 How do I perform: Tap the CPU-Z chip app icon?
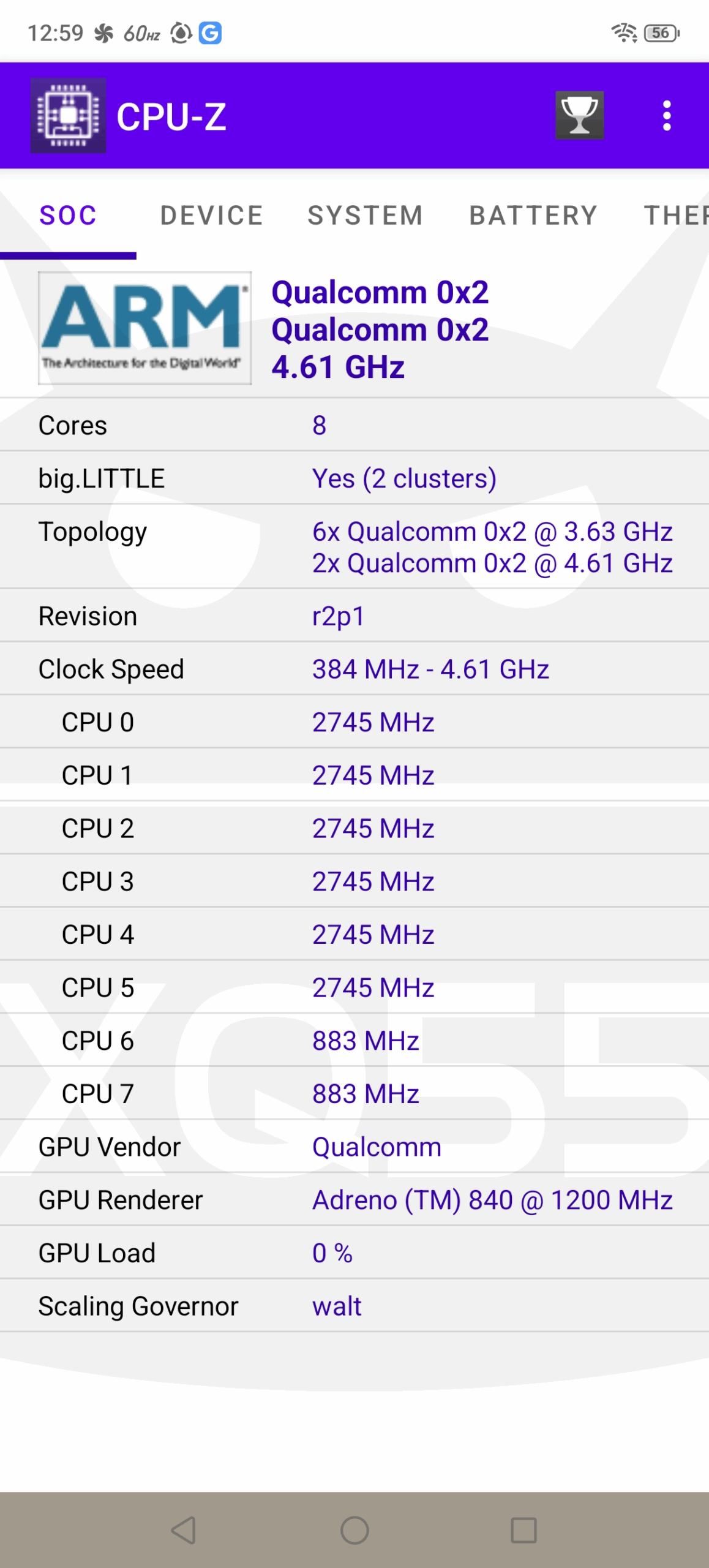[x=68, y=116]
